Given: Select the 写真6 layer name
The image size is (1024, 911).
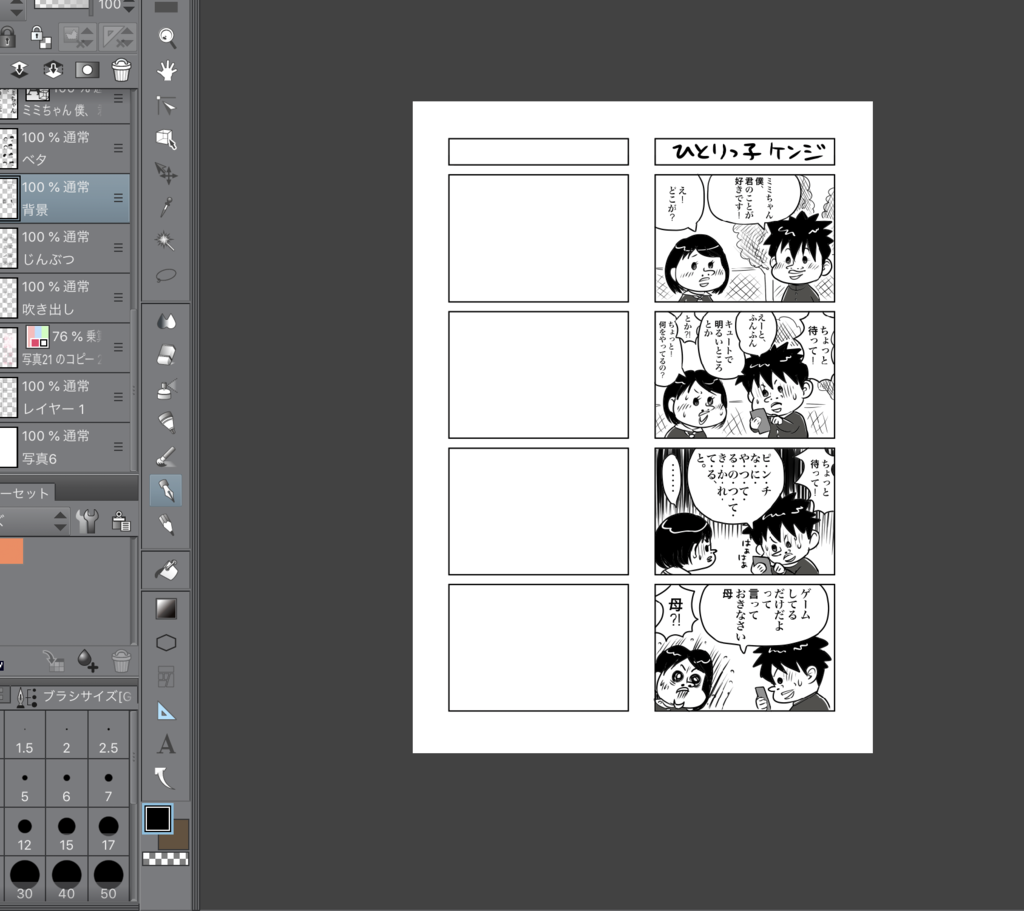Looking at the screenshot, I should (40, 458).
